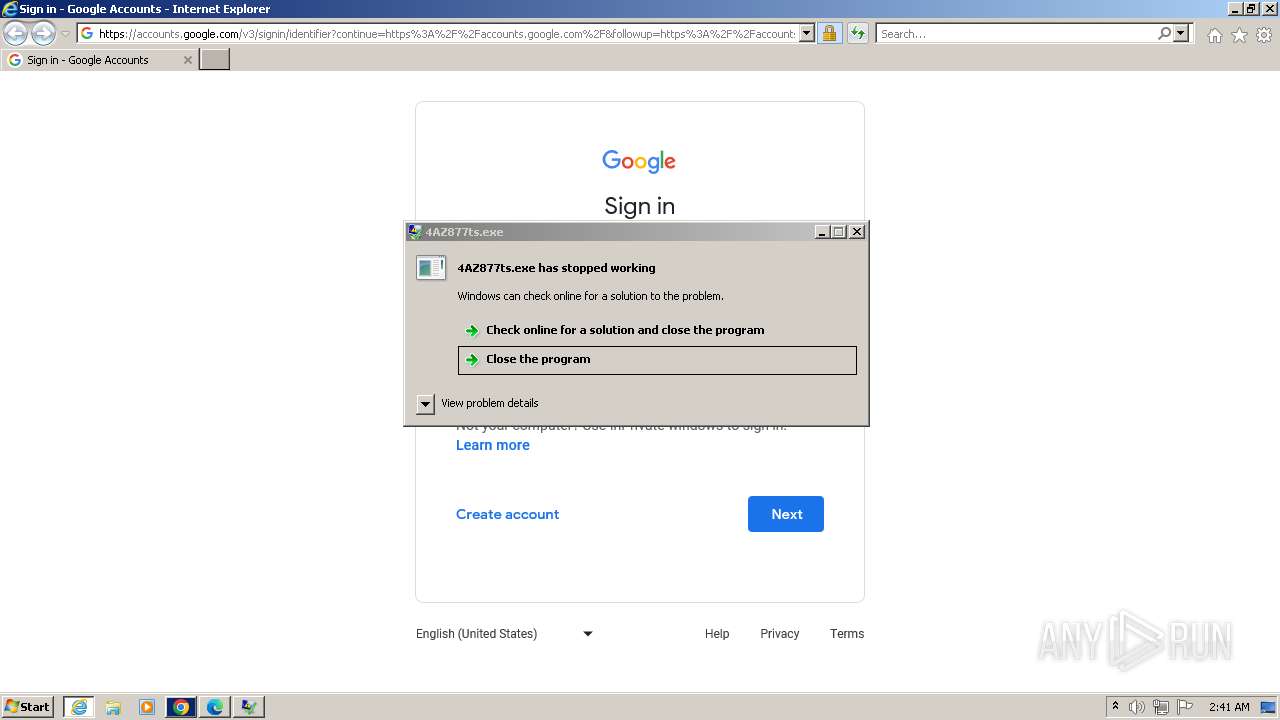Open the Help footer link

[x=717, y=634]
